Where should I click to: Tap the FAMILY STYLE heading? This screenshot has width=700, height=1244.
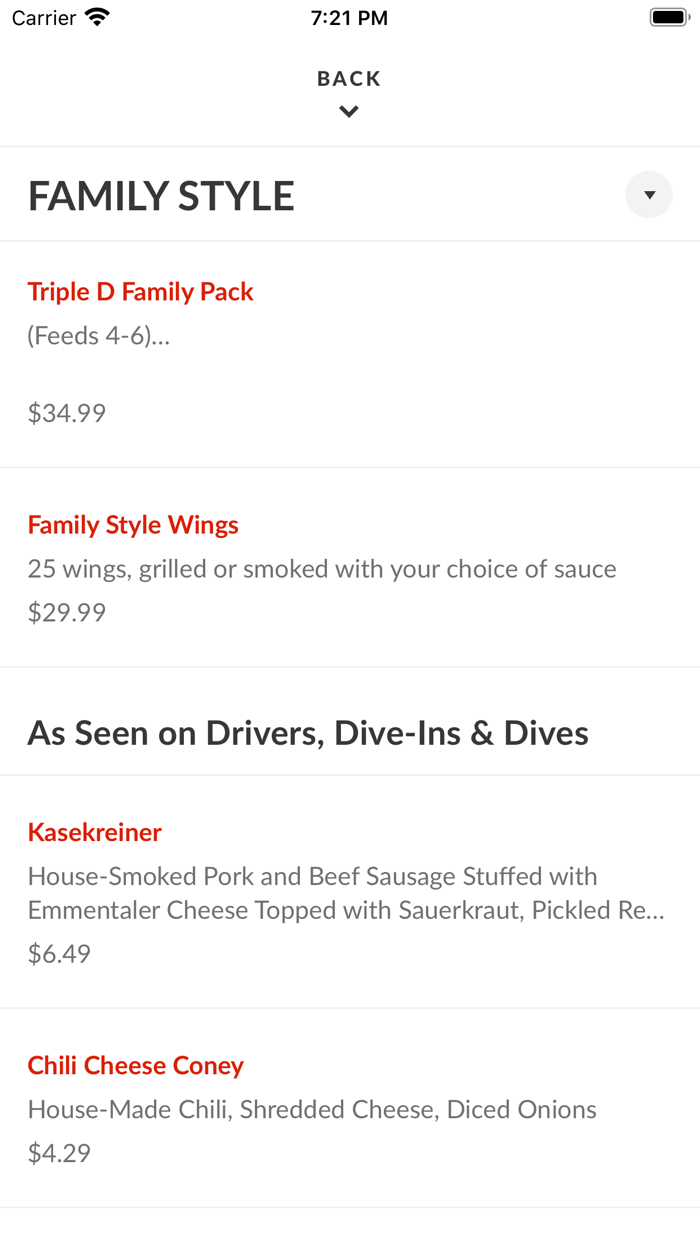coord(161,196)
